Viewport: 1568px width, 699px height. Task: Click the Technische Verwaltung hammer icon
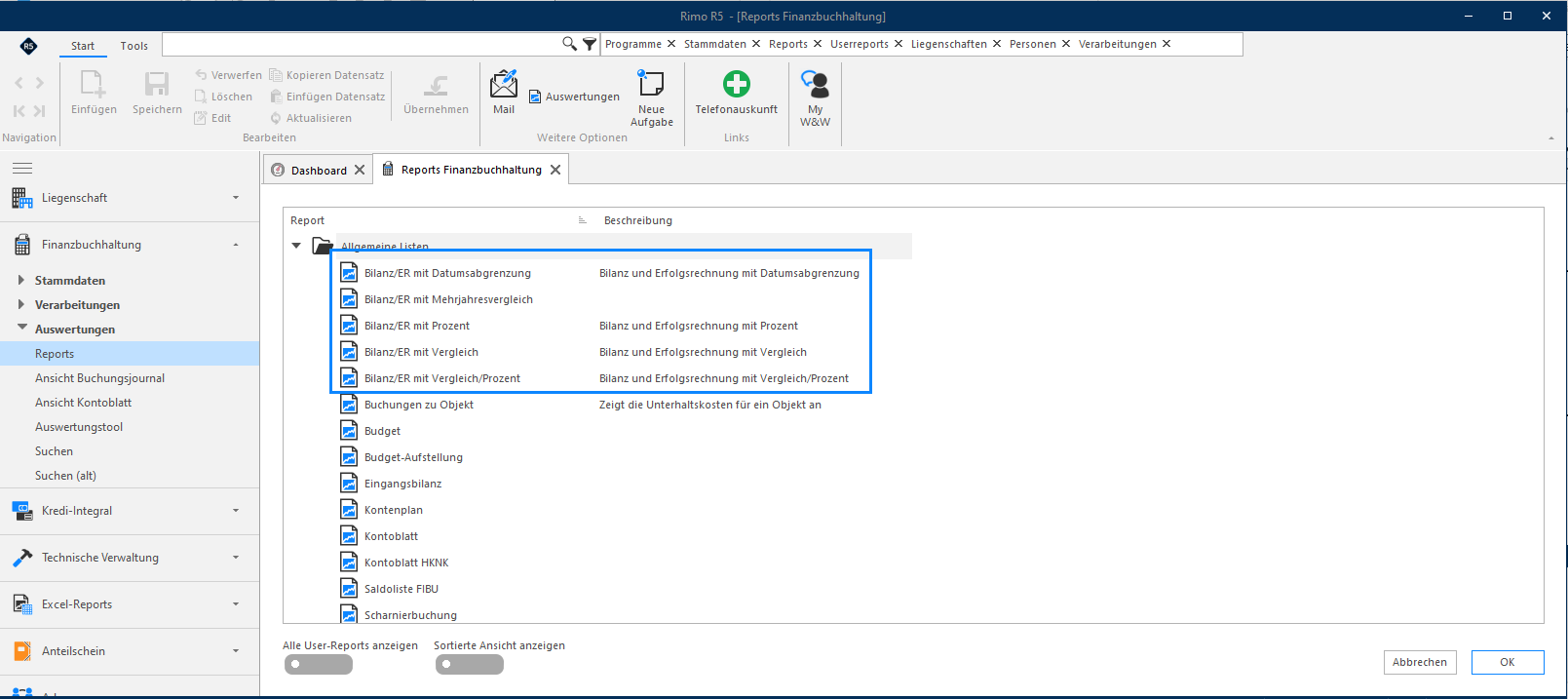click(21, 558)
